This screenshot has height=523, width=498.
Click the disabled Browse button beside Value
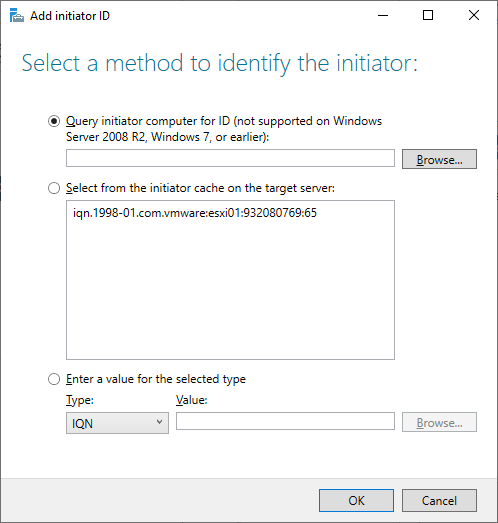[439, 422]
